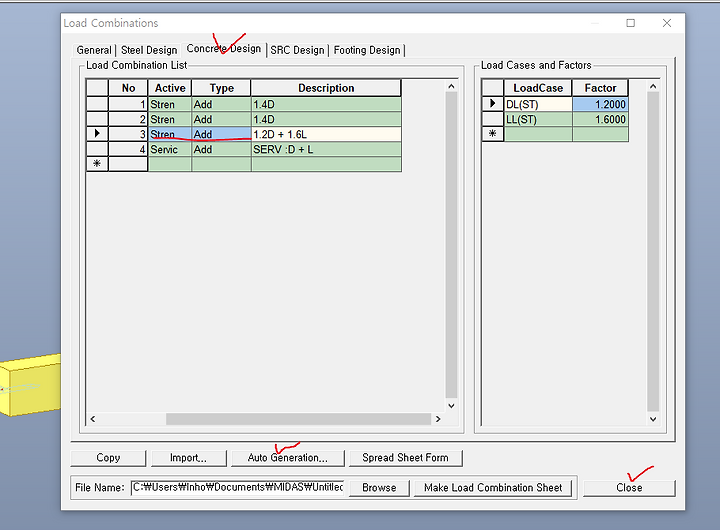Viewport: 720px width, 530px height.
Task: Click Type cell Add in row 4
Action: pyautogui.click(x=221, y=149)
